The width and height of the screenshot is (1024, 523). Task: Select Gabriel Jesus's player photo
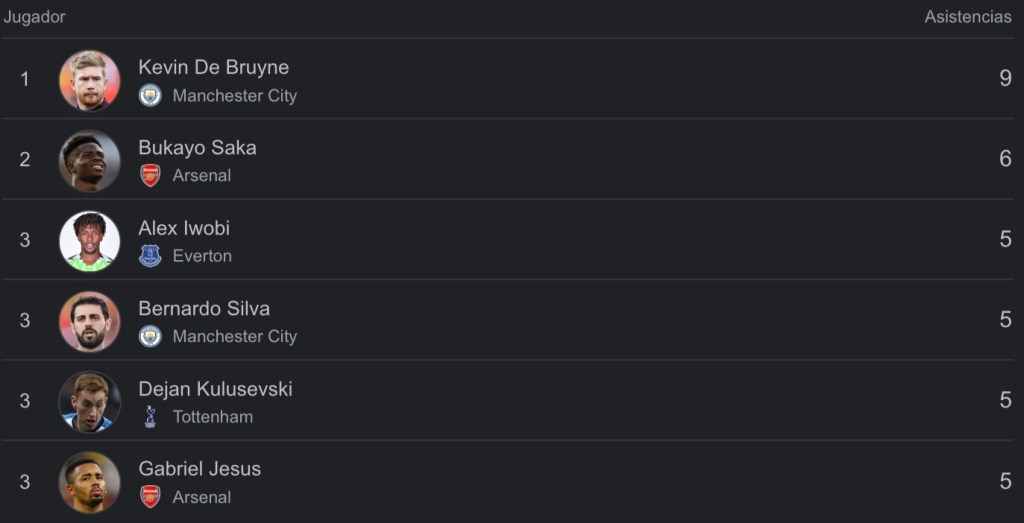click(89, 482)
